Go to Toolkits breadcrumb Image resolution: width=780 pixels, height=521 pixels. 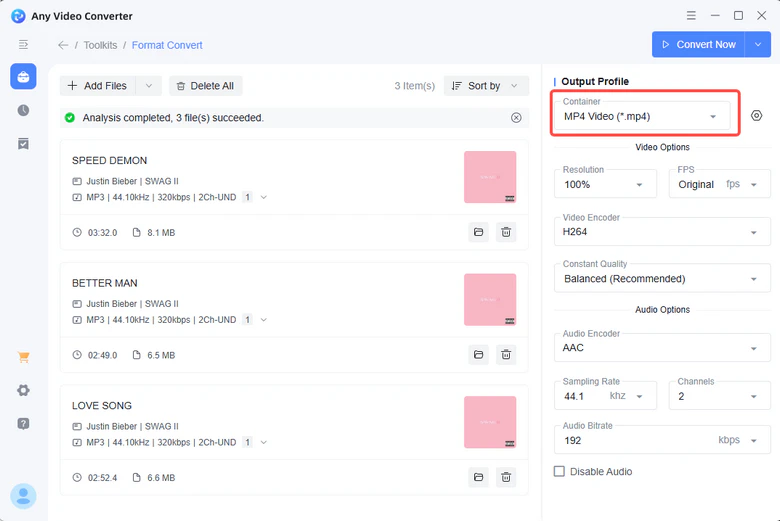pos(100,45)
